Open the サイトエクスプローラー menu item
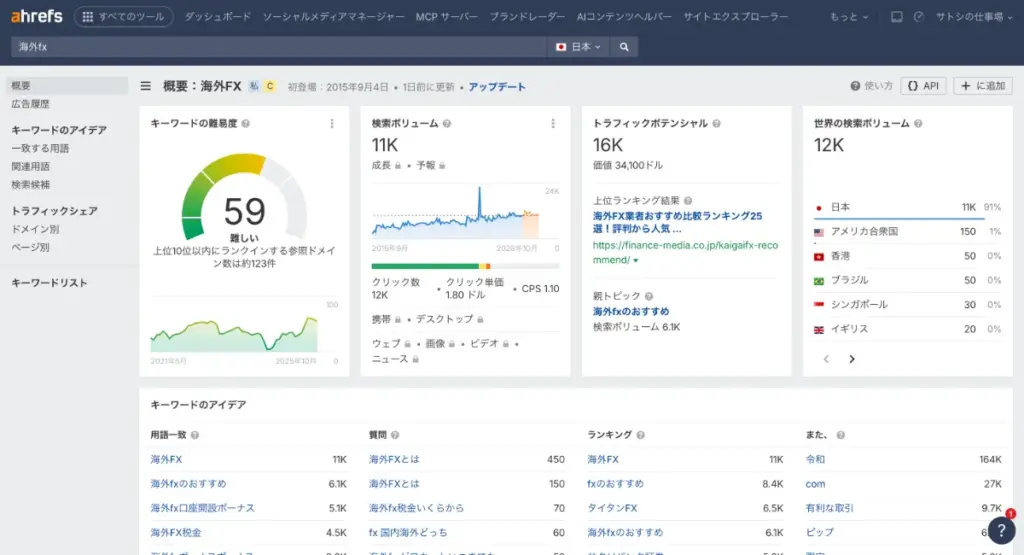The height and width of the screenshot is (555, 1024). pos(735,18)
